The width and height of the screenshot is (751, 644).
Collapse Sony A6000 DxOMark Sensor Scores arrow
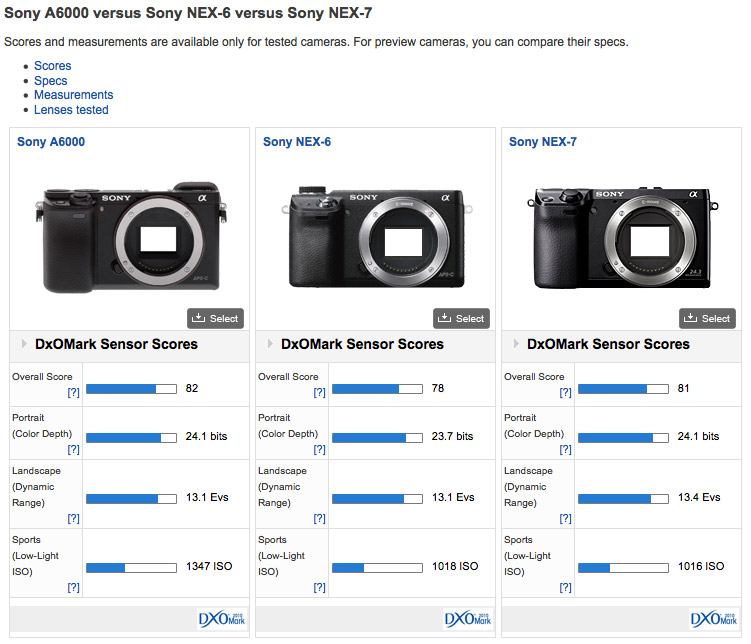[x=24, y=343]
